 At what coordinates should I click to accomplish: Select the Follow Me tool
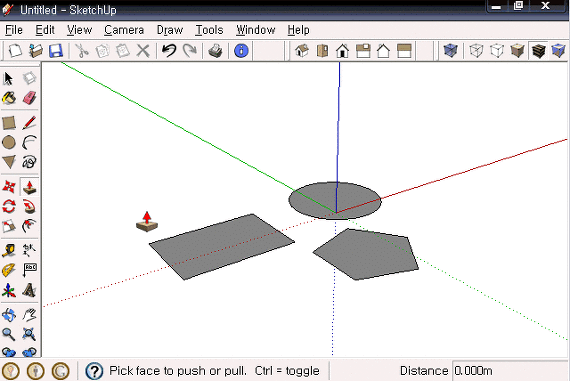[x=29, y=206]
